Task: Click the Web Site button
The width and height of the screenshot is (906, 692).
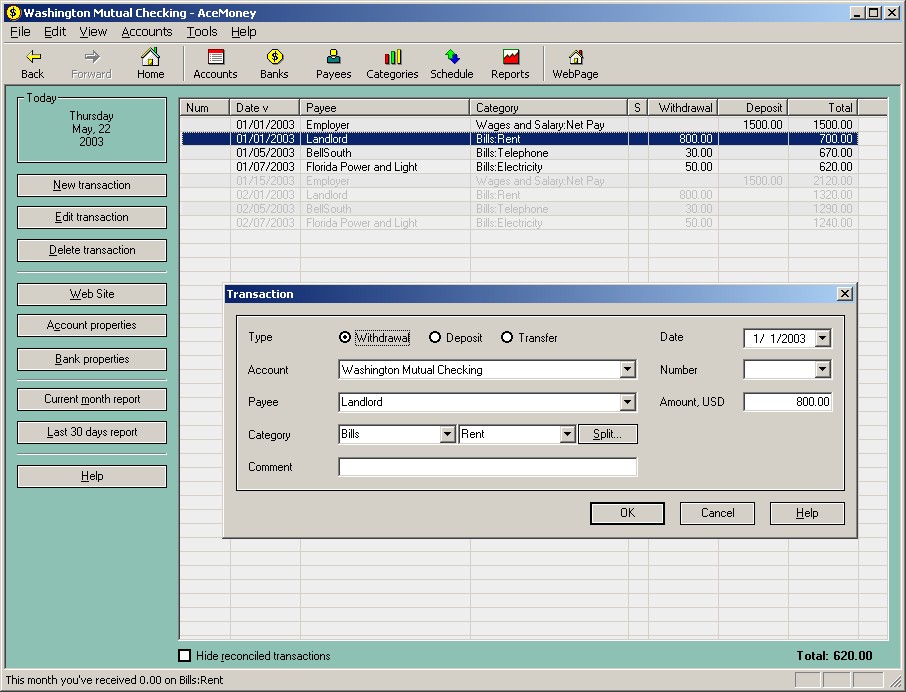Action: pyautogui.click(x=92, y=294)
